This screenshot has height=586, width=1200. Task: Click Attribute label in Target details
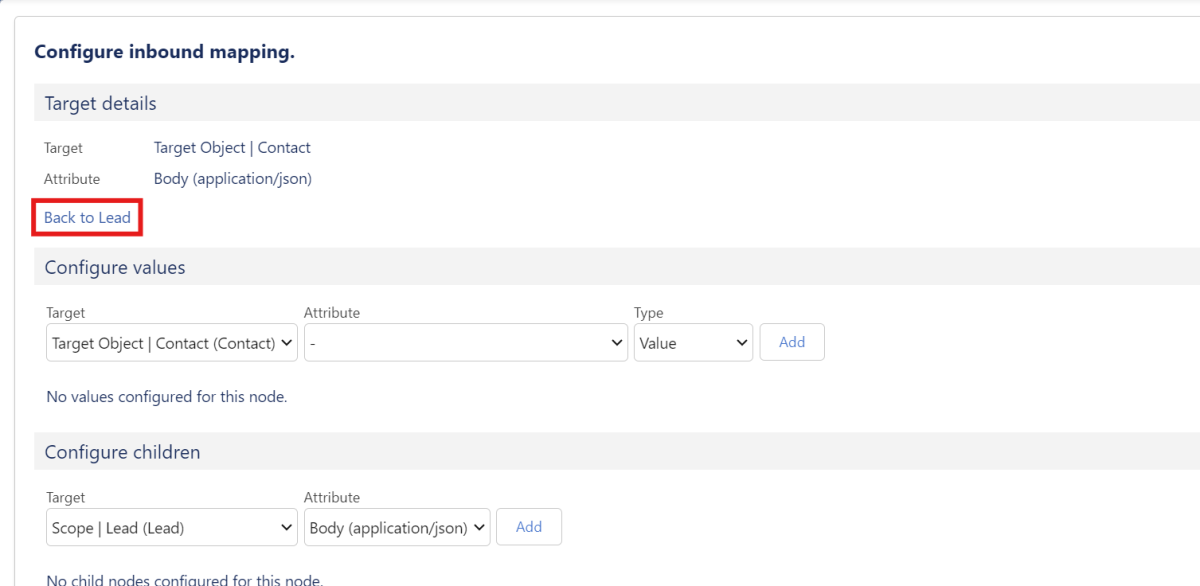72,179
